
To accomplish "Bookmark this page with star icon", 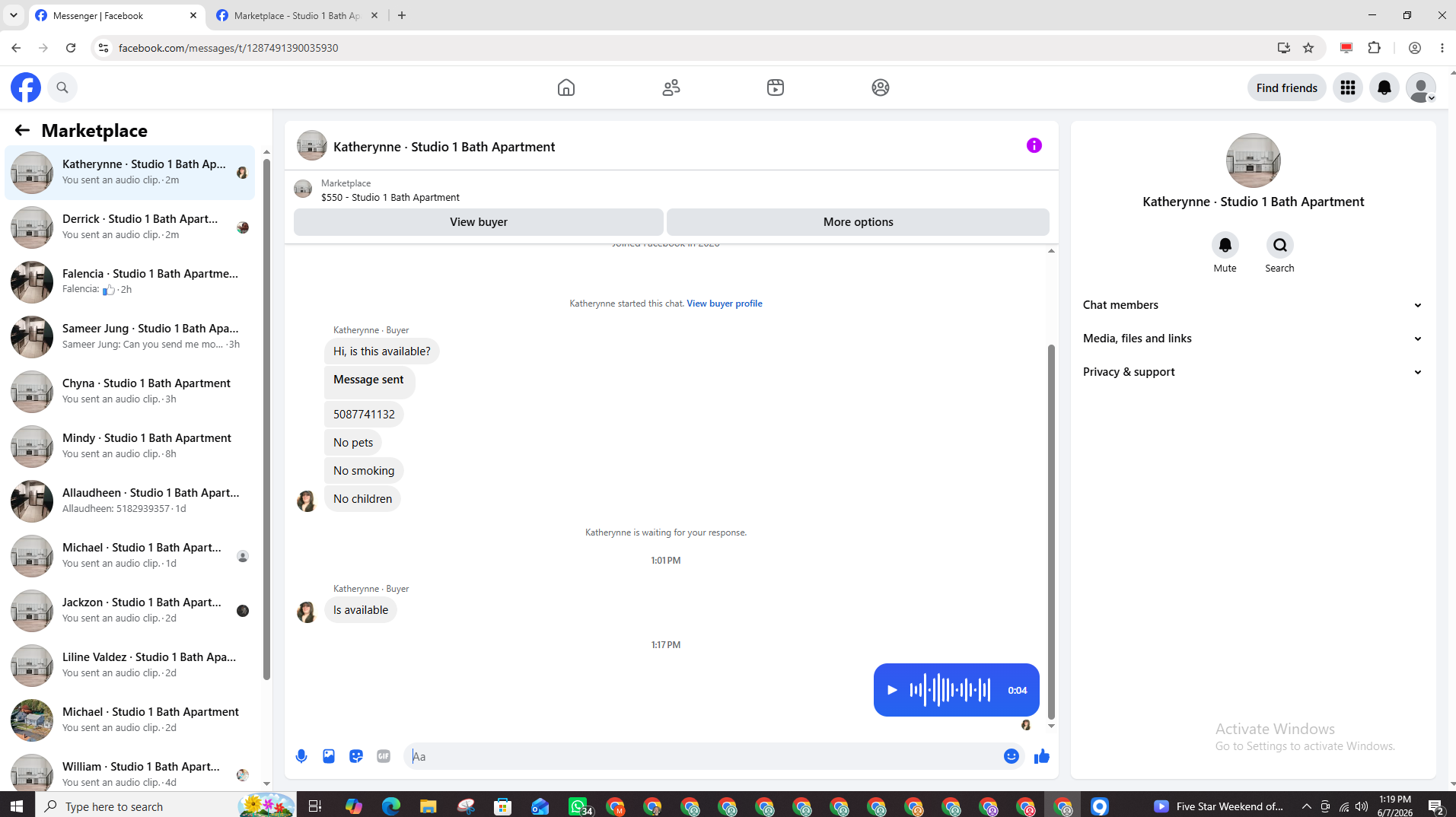I will (x=1308, y=48).
